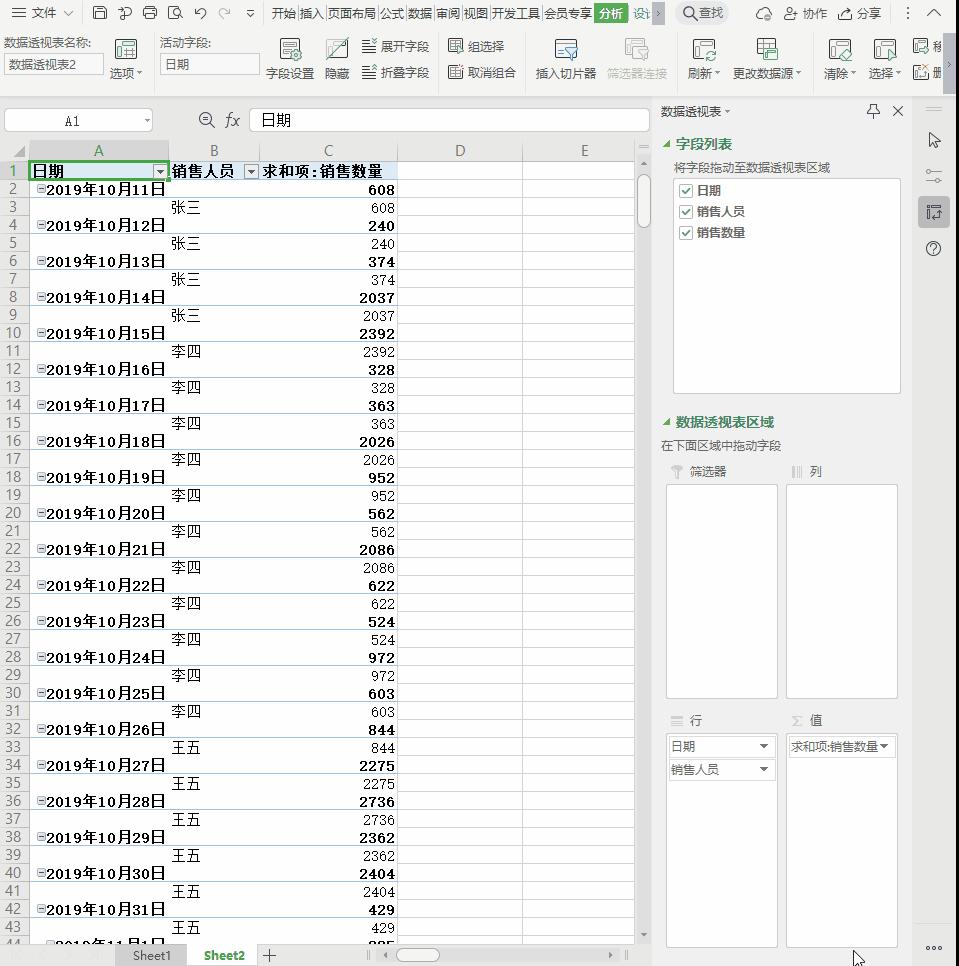Click 更改数据源 change data source
The image size is (959, 966).
coord(767,59)
